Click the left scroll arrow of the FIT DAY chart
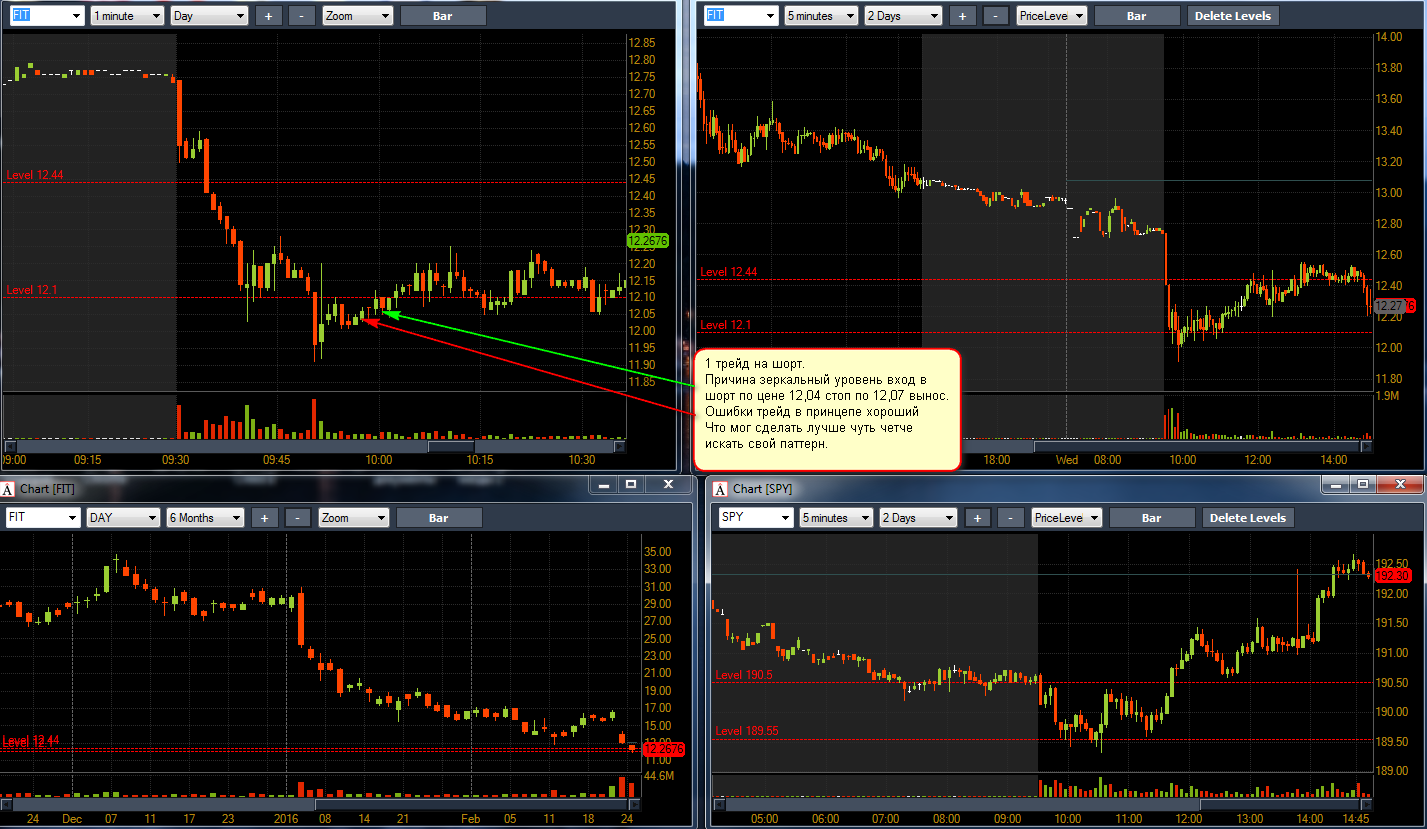Image resolution: width=1427 pixels, height=829 pixels. coord(6,804)
